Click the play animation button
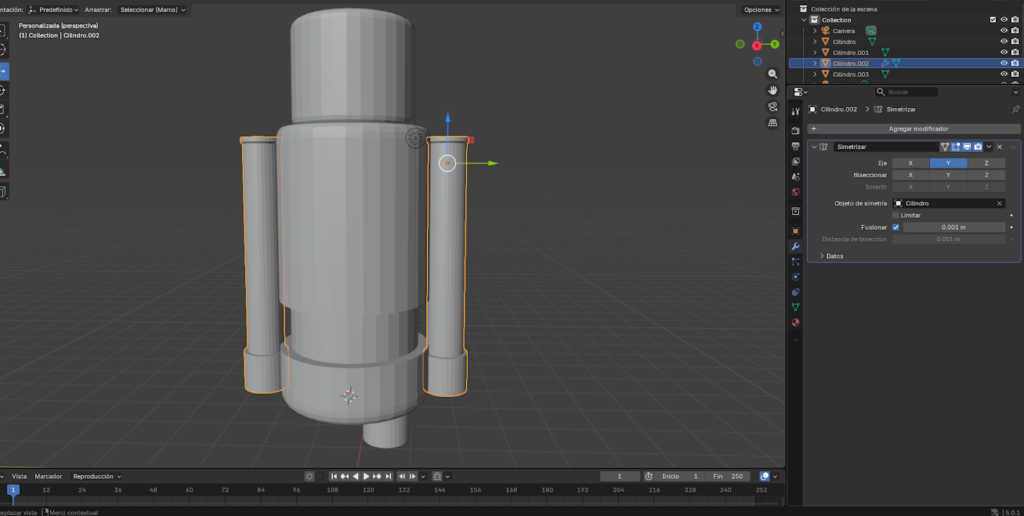 point(366,476)
